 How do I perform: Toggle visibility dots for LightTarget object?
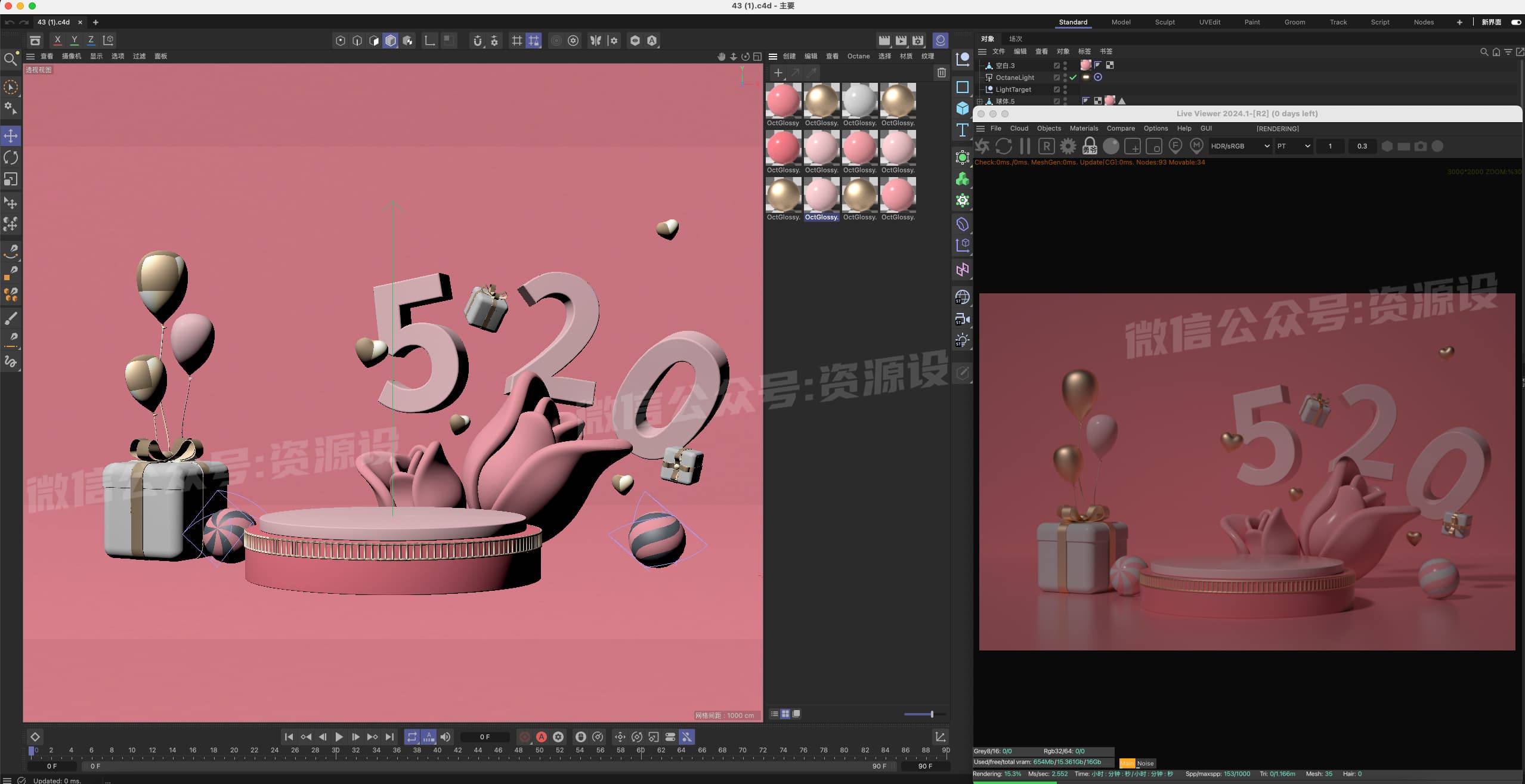[x=1065, y=89]
